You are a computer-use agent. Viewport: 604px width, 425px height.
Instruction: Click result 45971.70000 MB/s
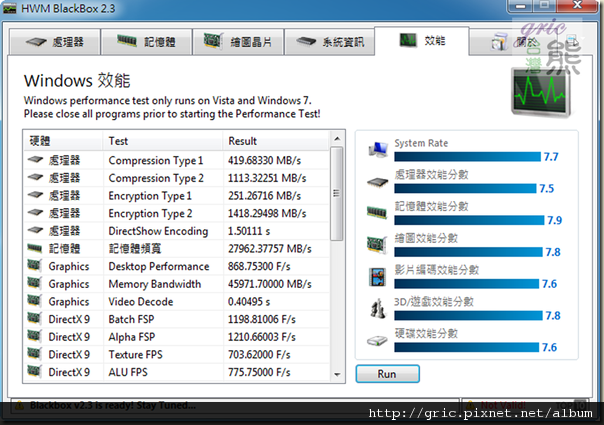[x=270, y=284]
